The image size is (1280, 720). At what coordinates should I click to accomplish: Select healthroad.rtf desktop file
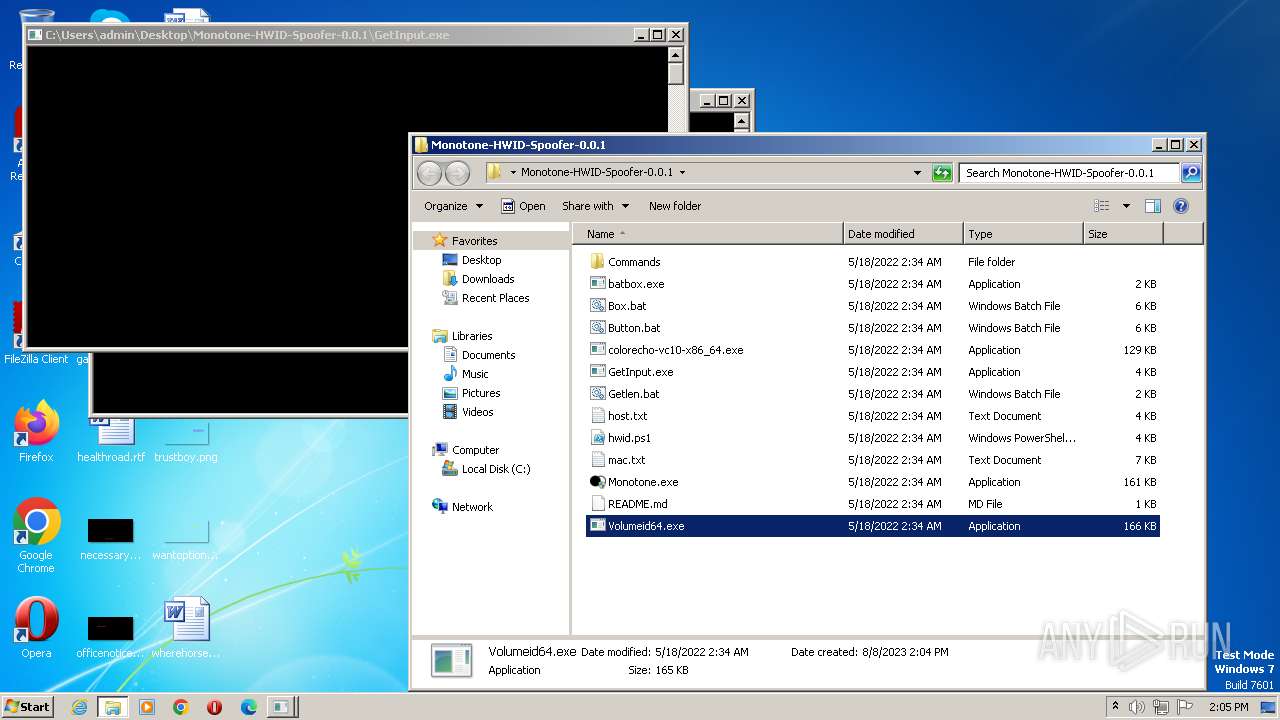coord(111,441)
